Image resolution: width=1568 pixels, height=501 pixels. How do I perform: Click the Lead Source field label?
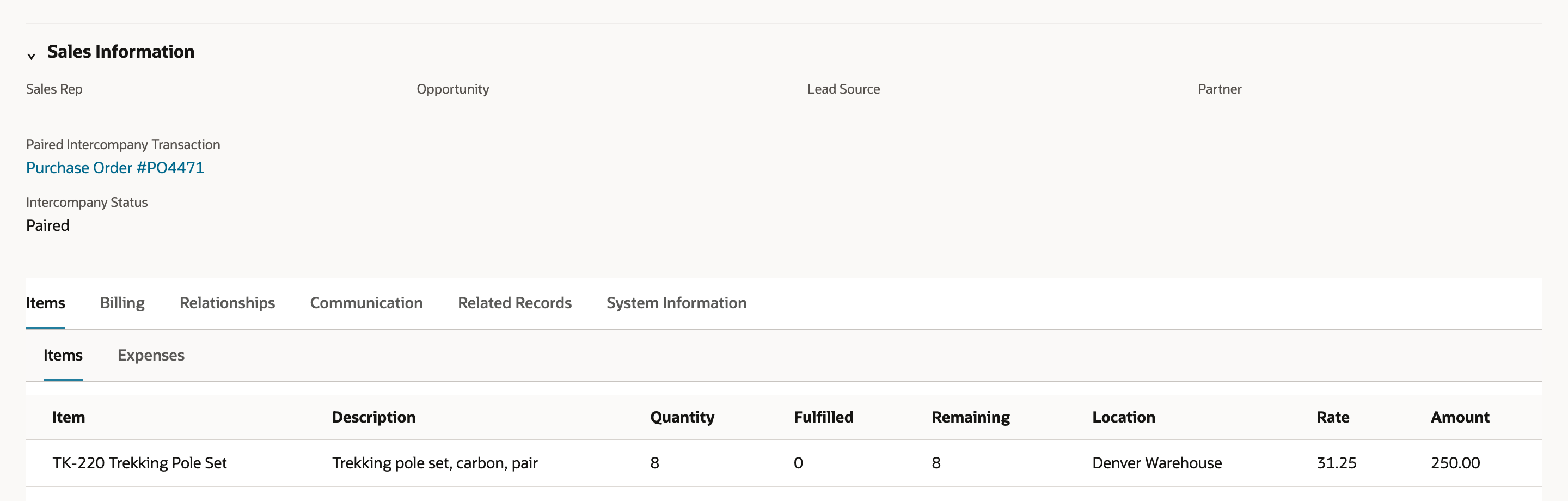pos(844,89)
